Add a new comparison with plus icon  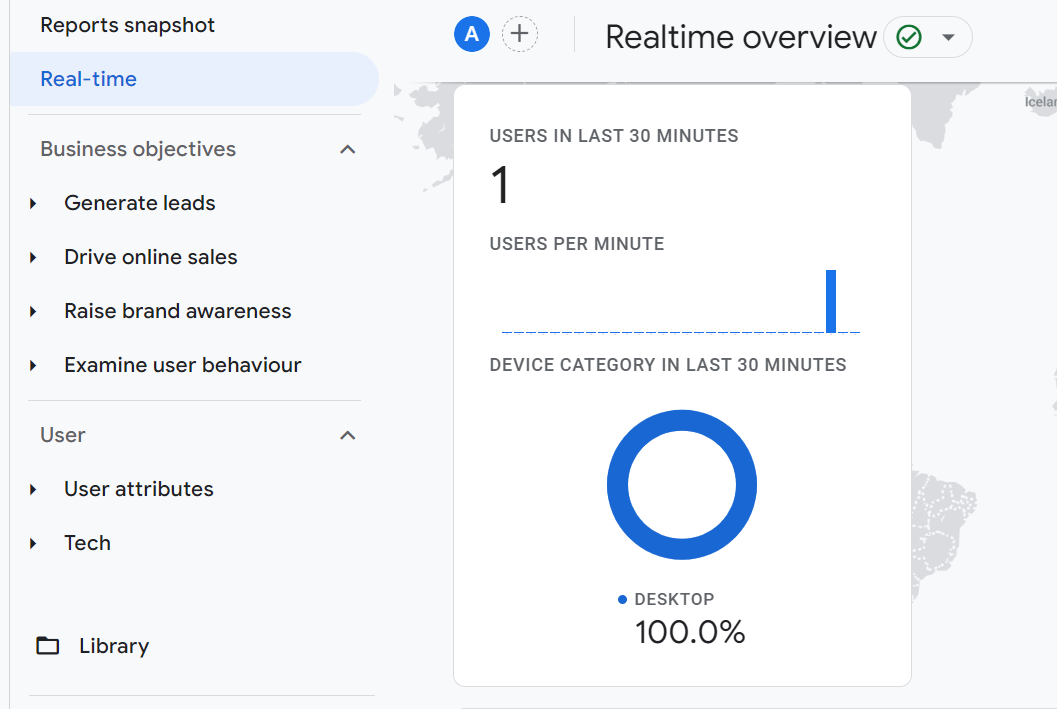519,35
